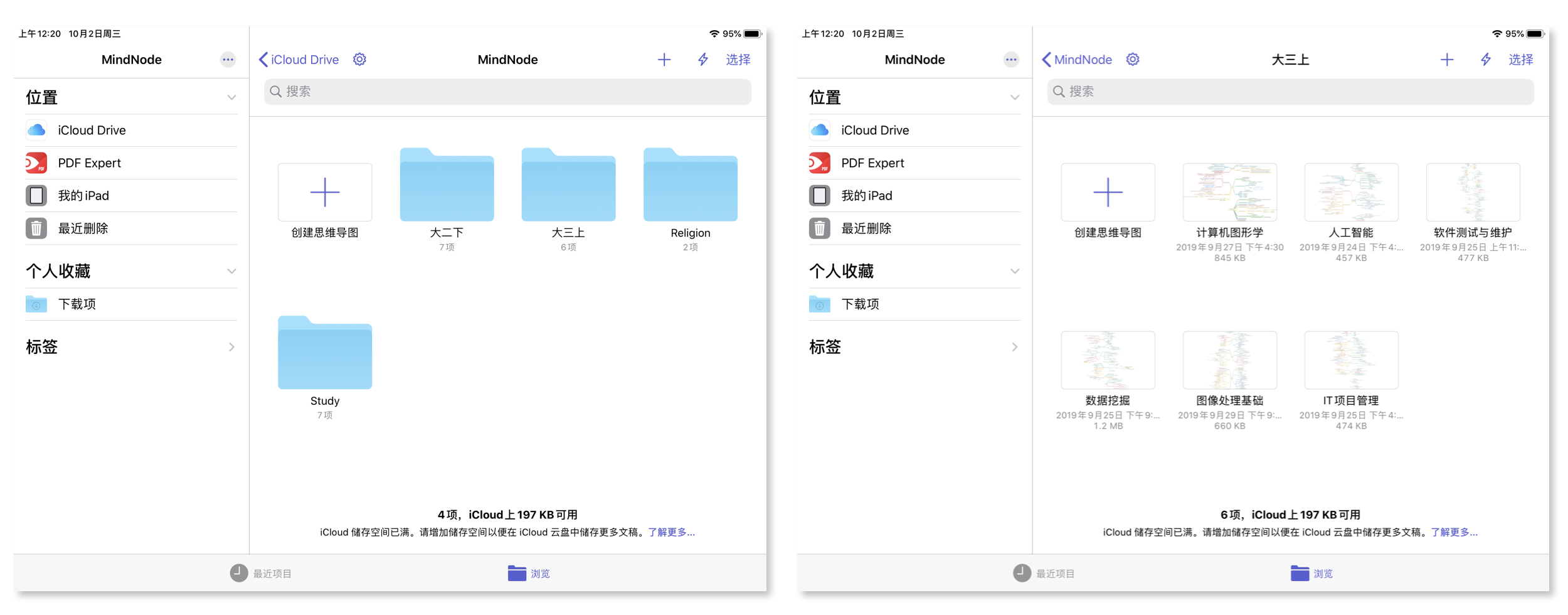This screenshot has height=615, width=1568.
Task: Open the 计算机图形学 mind map
Action: tap(1229, 192)
